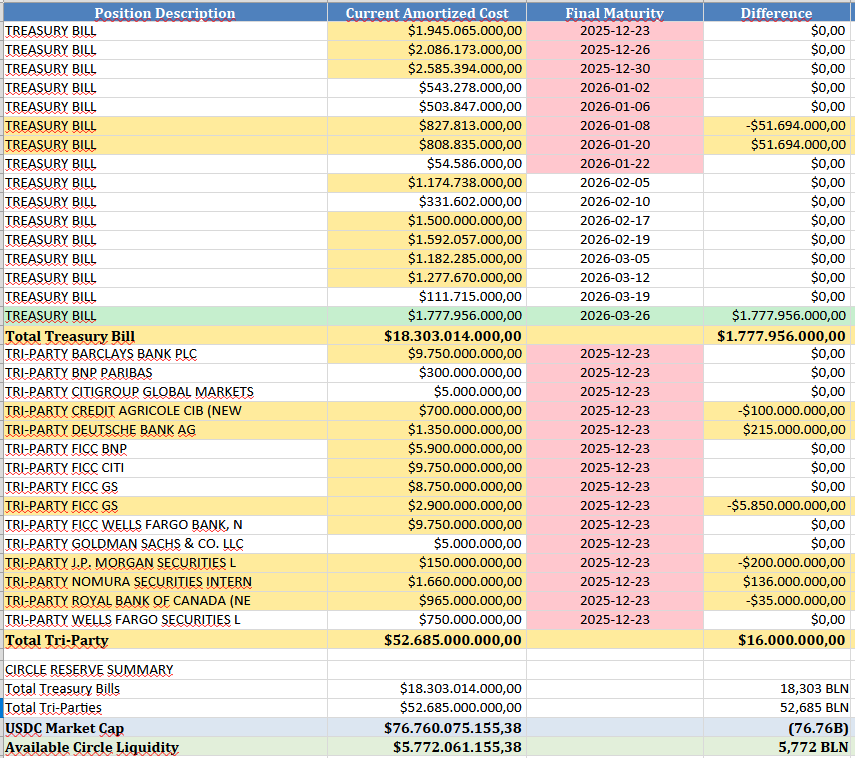This screenshot has width=855, height=758.
Task: Select the $1.174.738.000,00 cell
Action: [x=426, y=183]
